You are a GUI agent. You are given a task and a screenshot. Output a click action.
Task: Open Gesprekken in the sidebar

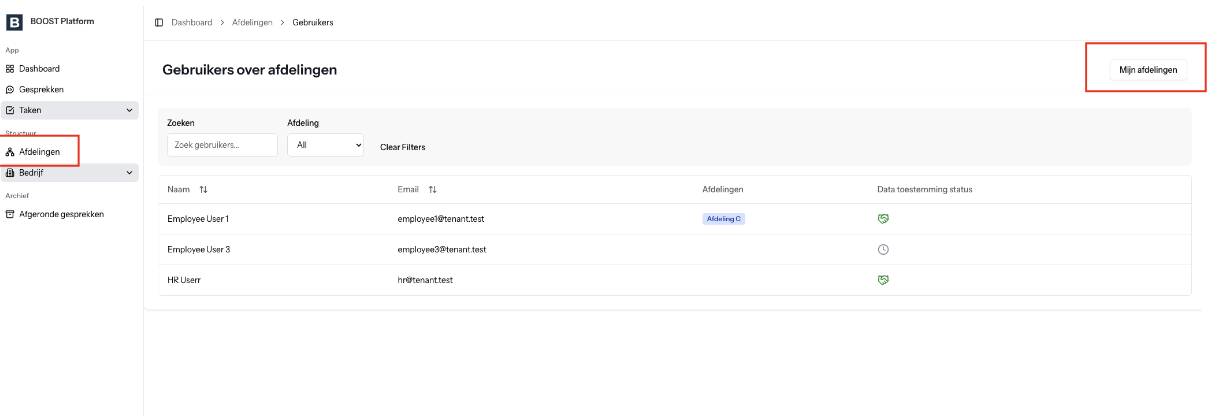(x=41, y=90)
